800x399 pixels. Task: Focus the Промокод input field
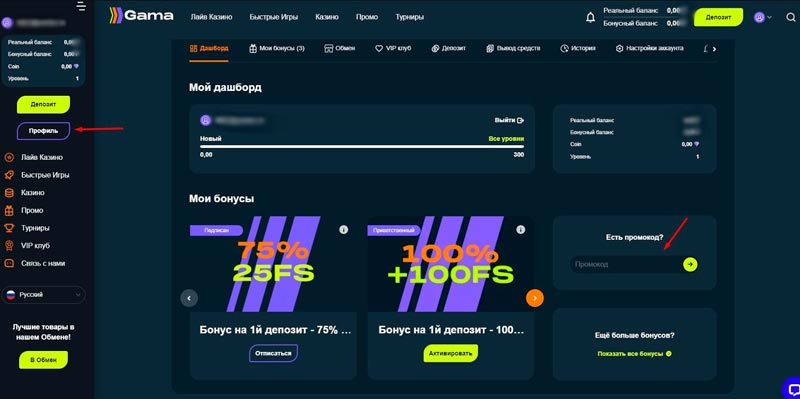626,264
